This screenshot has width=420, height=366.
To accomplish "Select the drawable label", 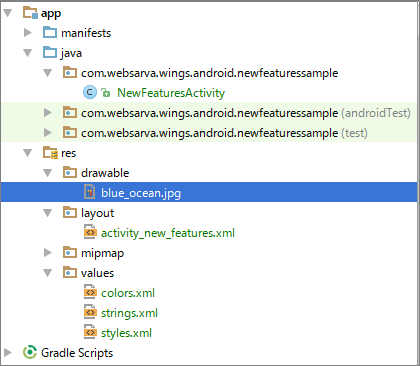I will click(x=105, y=173).
